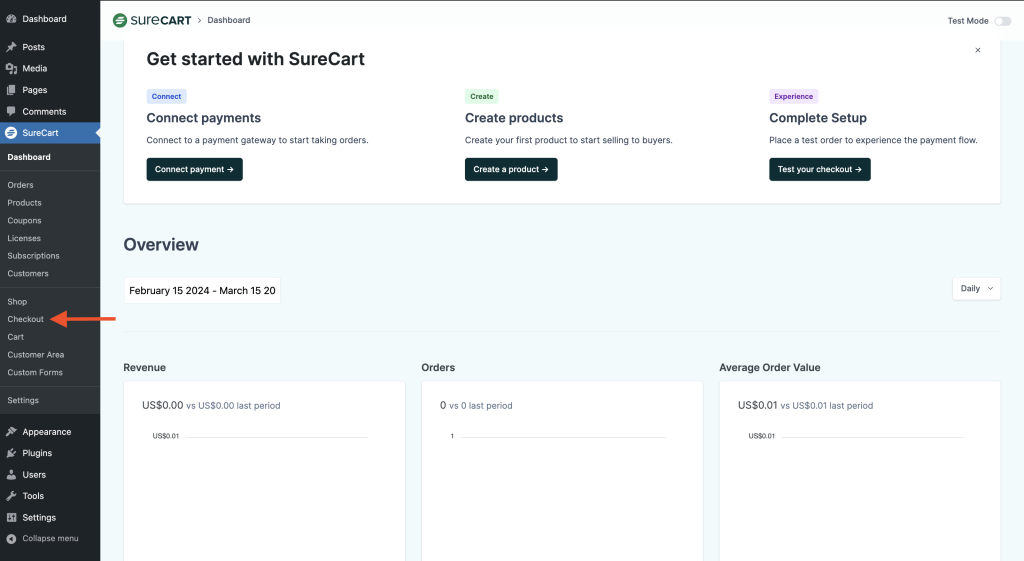The image size is (1024, 561).
Task: Click the Media menu label
Action: click(35, 69)
